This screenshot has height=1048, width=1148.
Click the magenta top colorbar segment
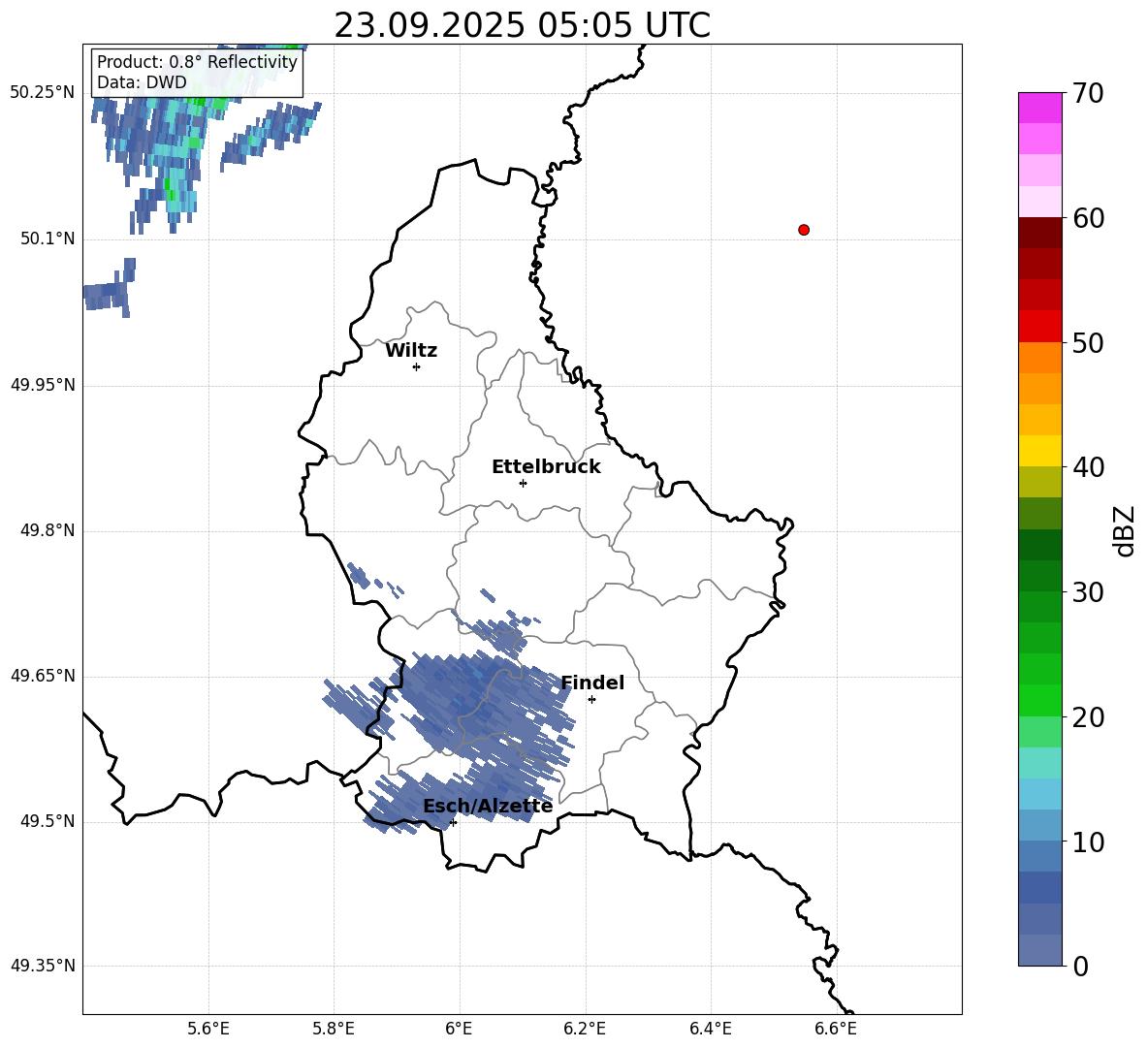coord(1039,109)
